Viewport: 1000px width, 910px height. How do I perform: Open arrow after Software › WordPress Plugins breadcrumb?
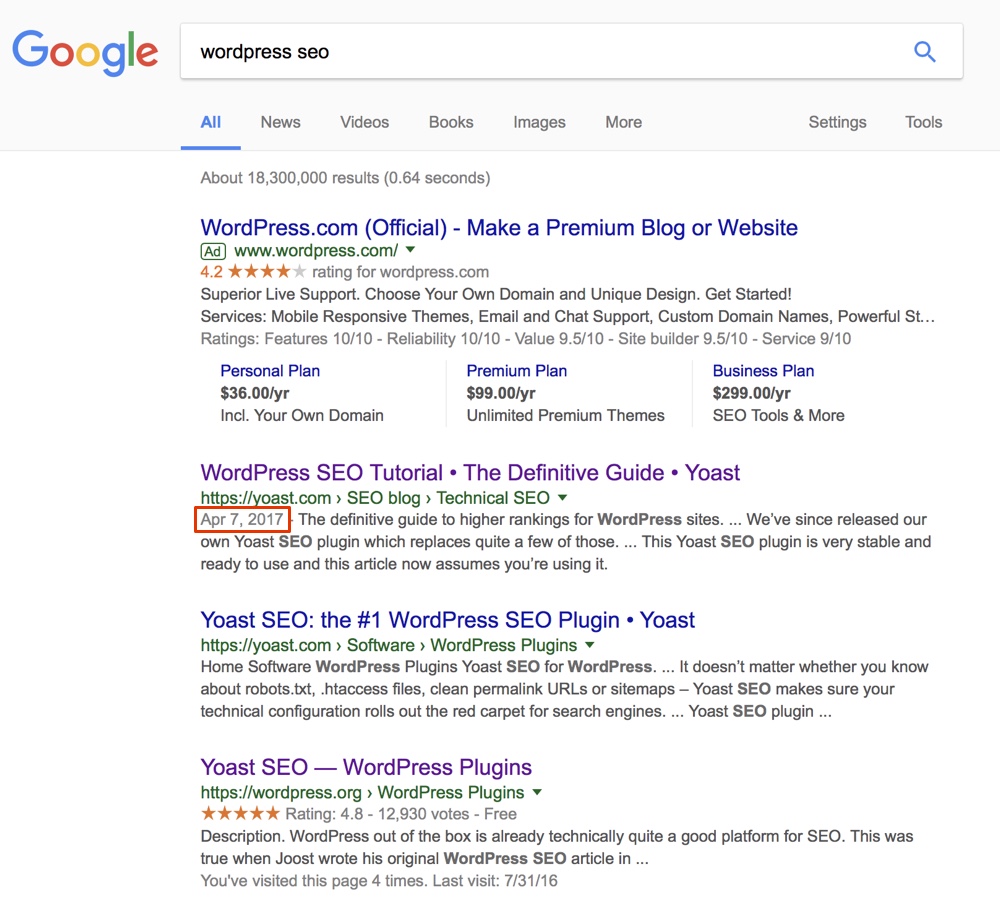(590, 645)
